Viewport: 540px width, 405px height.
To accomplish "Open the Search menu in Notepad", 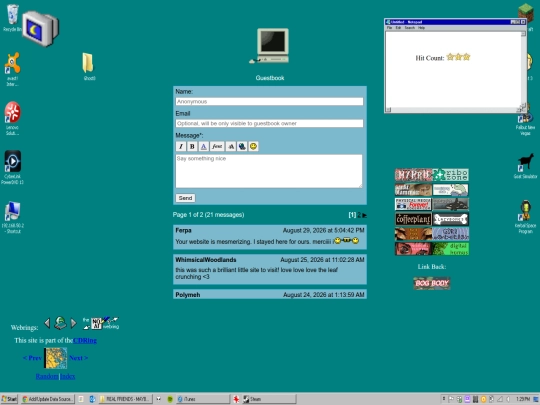I will click(409, 28).
